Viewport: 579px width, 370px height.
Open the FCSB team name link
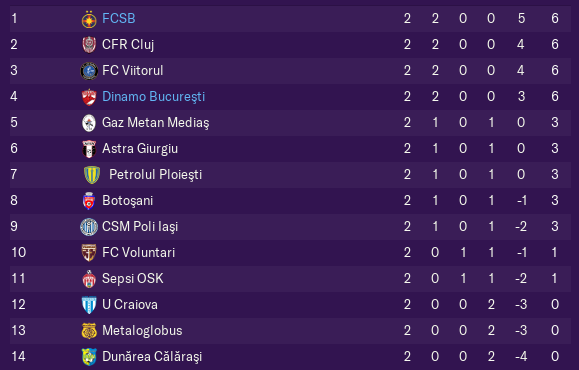click(x=119, y=18)
